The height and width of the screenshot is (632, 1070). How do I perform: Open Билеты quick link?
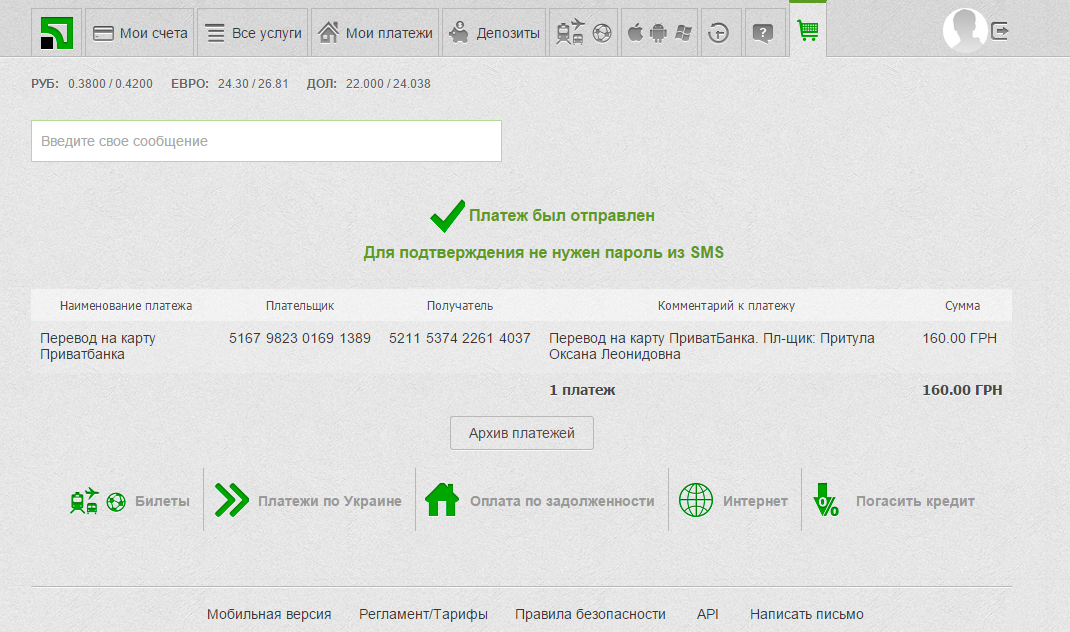pos(129,501)
